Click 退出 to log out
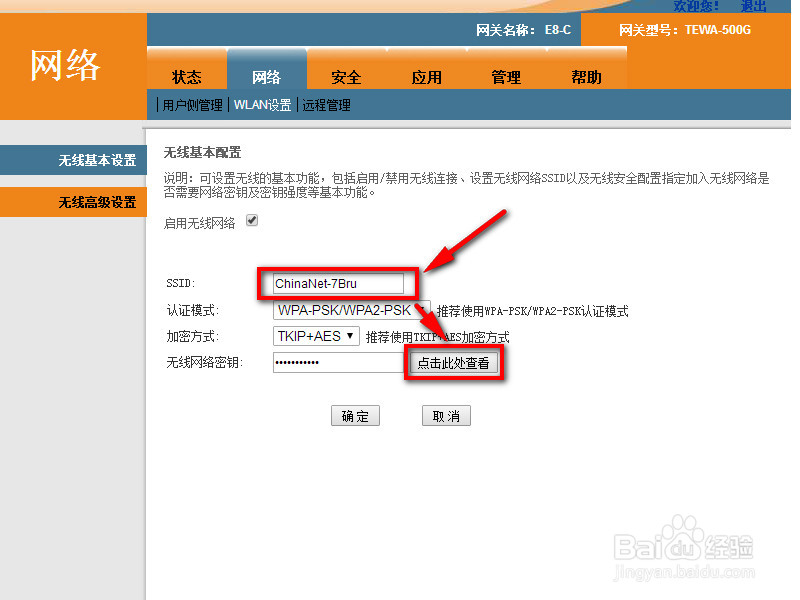Screen dimensions: 800x600 pyautogui.click(x=753, y=5)
